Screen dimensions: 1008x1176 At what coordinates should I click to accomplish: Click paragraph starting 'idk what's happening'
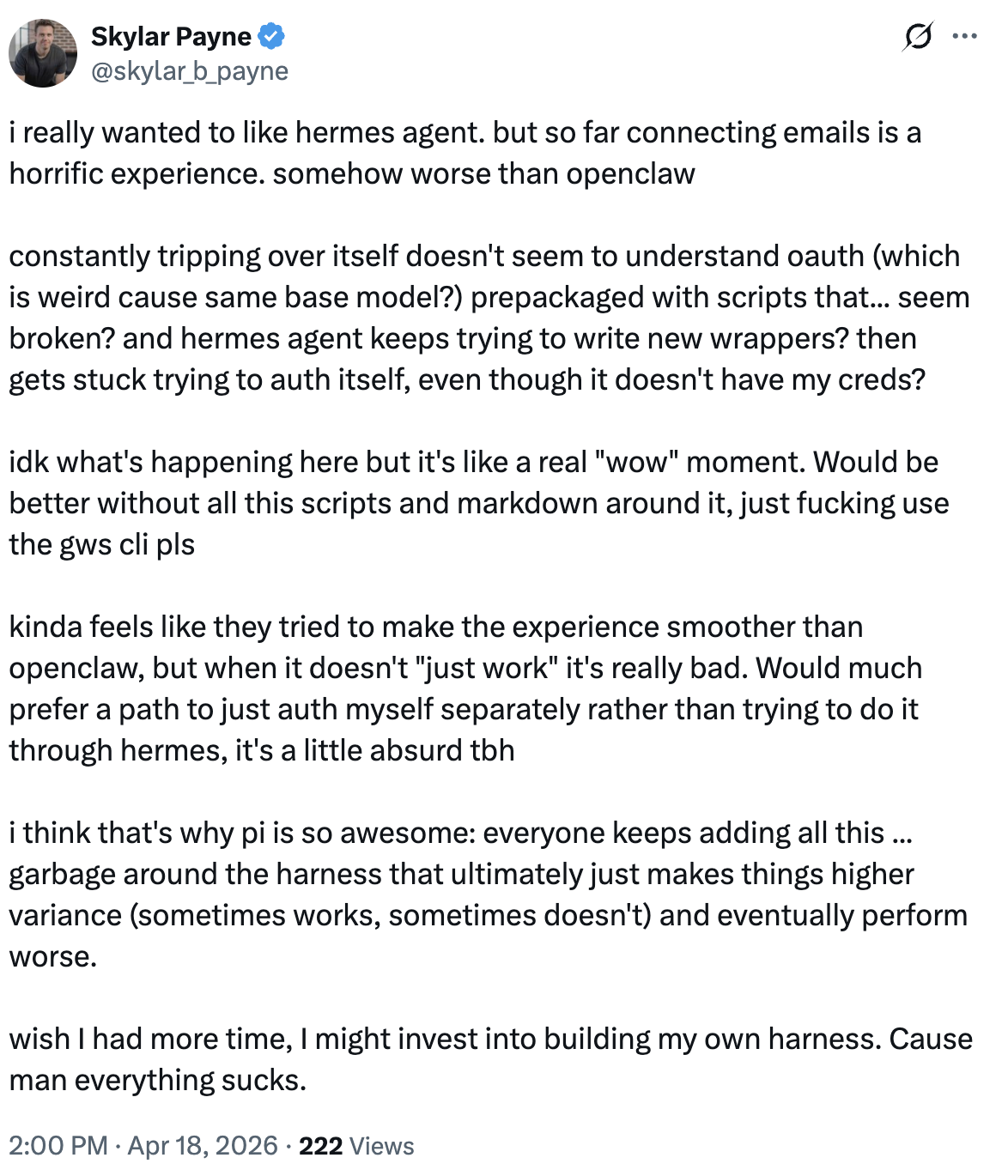coord(479,503)
